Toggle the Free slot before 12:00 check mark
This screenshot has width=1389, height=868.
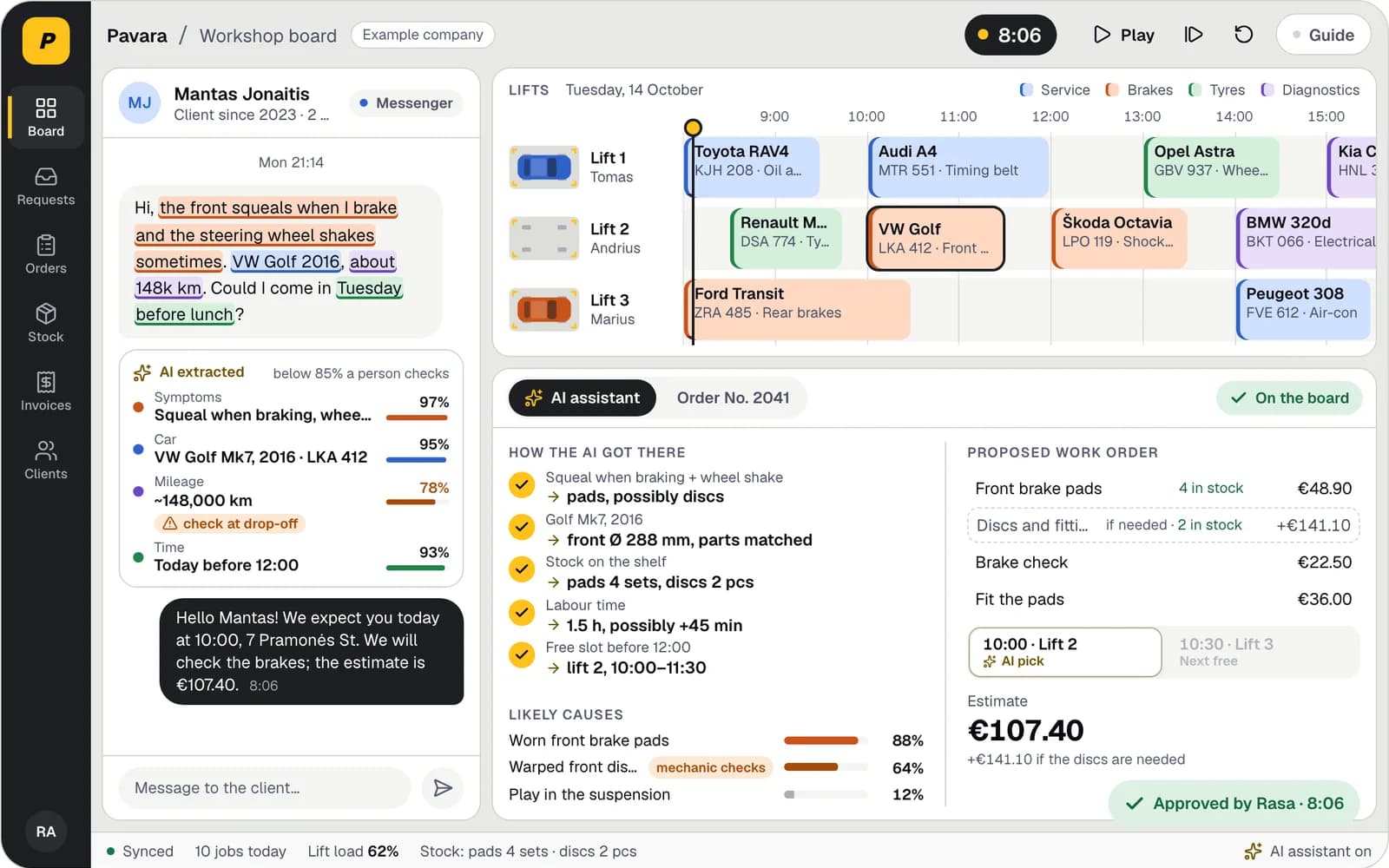pyautogui.click(x=522, y=654)
